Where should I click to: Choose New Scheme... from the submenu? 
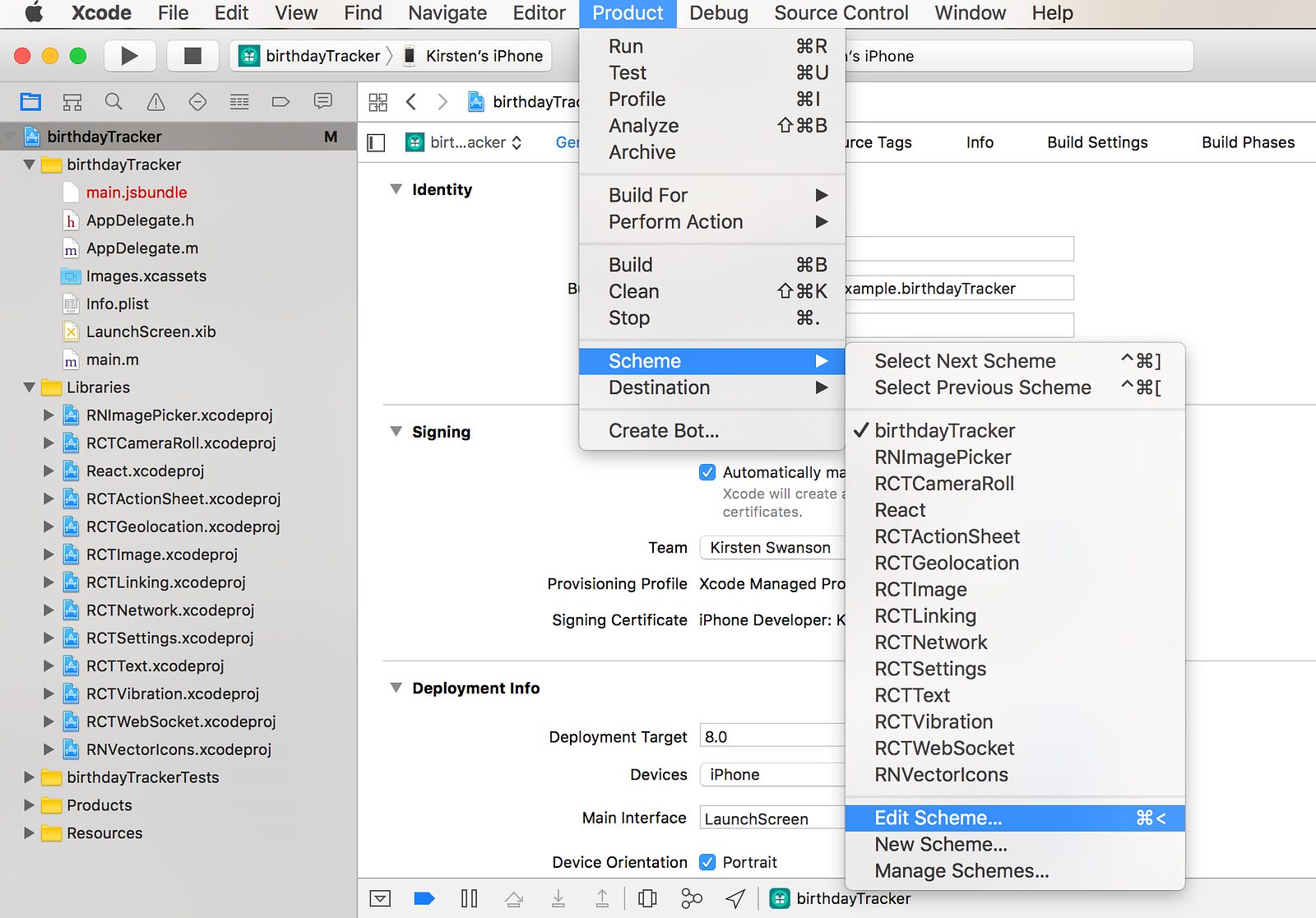[x=1015, y=845]
